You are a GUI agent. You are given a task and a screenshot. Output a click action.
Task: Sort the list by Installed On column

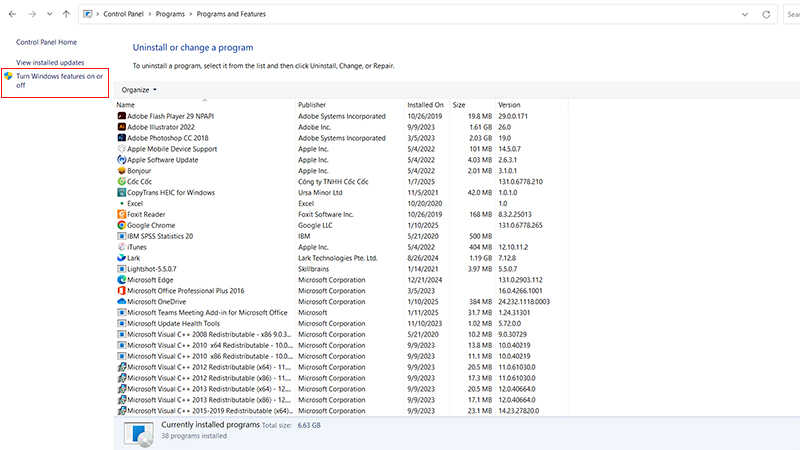(x=426, y=105)
